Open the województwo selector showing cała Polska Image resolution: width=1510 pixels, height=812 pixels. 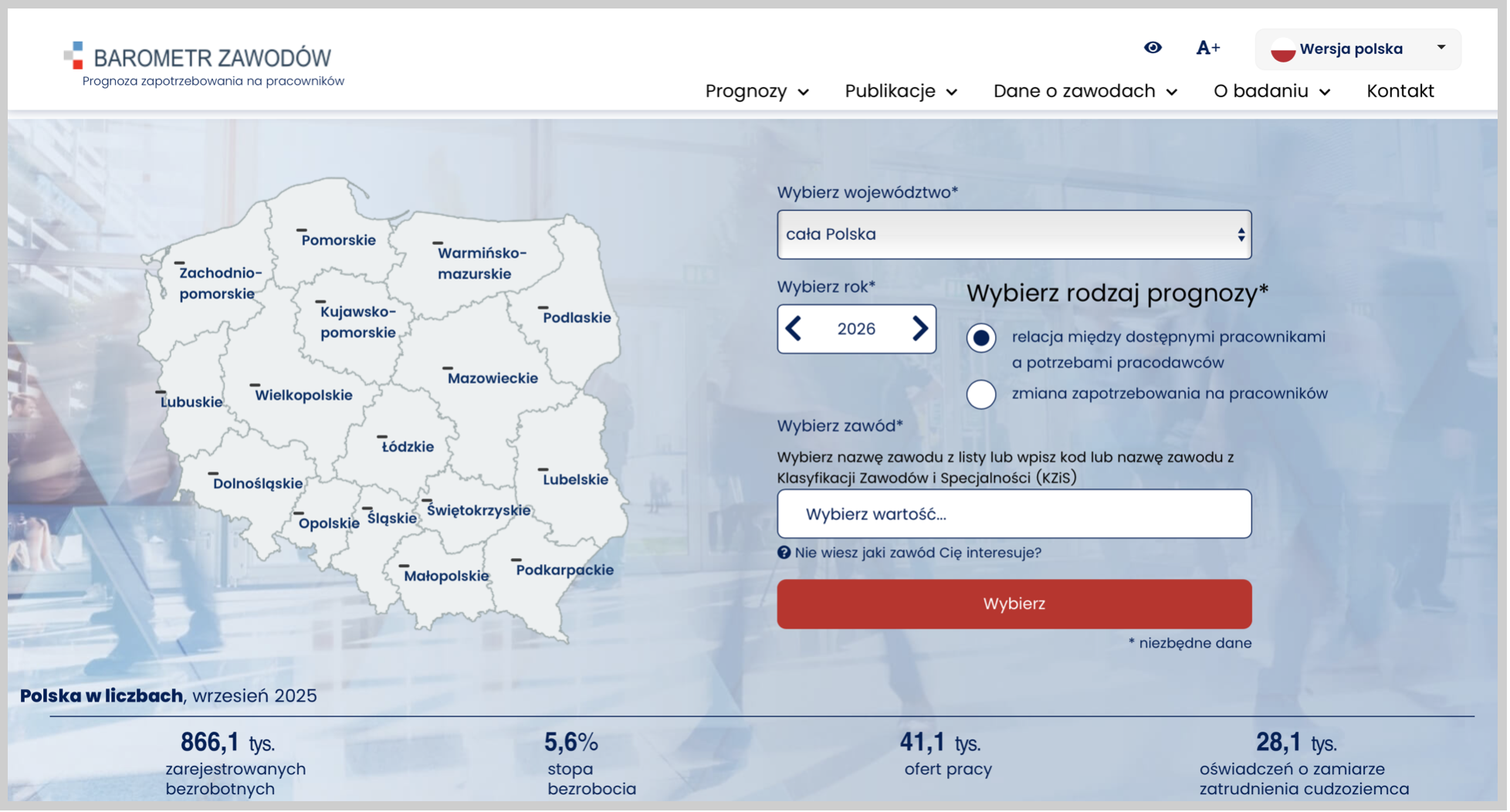(x=1014, y=234)
